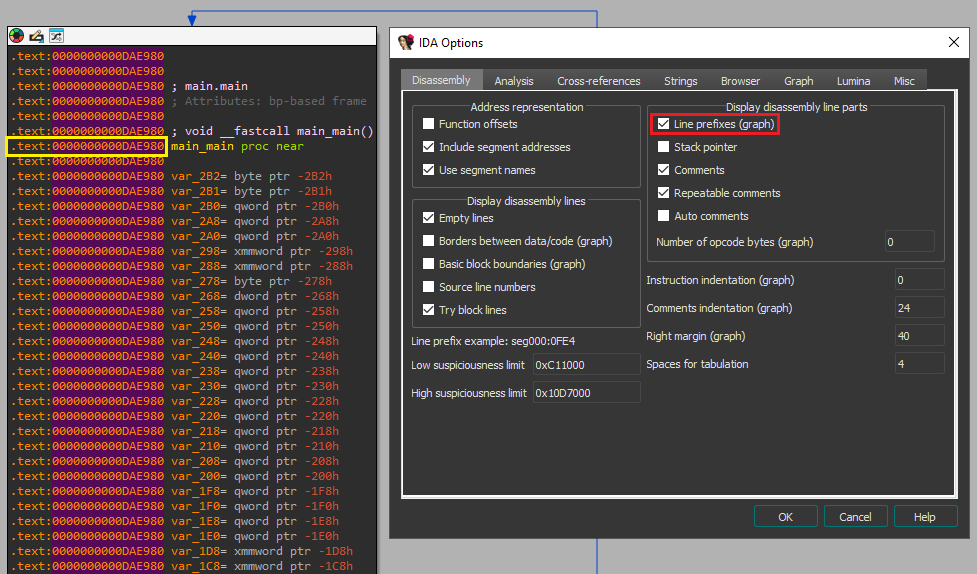977x574 pixels.
Task: Turn on Auto comments
Action: pyautogui.click(x=664, y=216)
